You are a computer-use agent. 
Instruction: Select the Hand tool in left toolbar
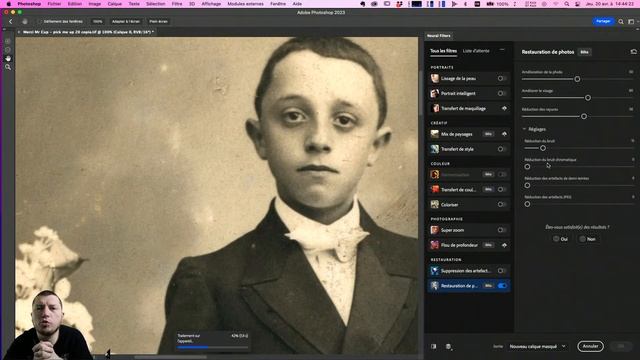(8, 58)
